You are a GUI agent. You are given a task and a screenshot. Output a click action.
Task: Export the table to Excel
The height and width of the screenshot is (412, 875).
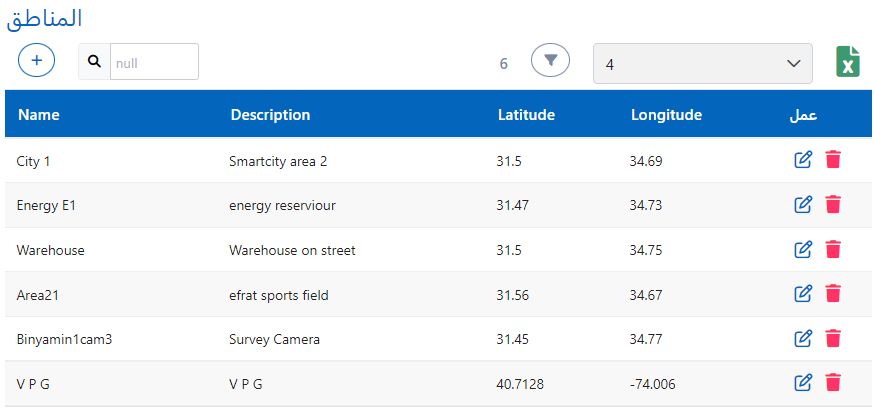[x=848, y=62]
